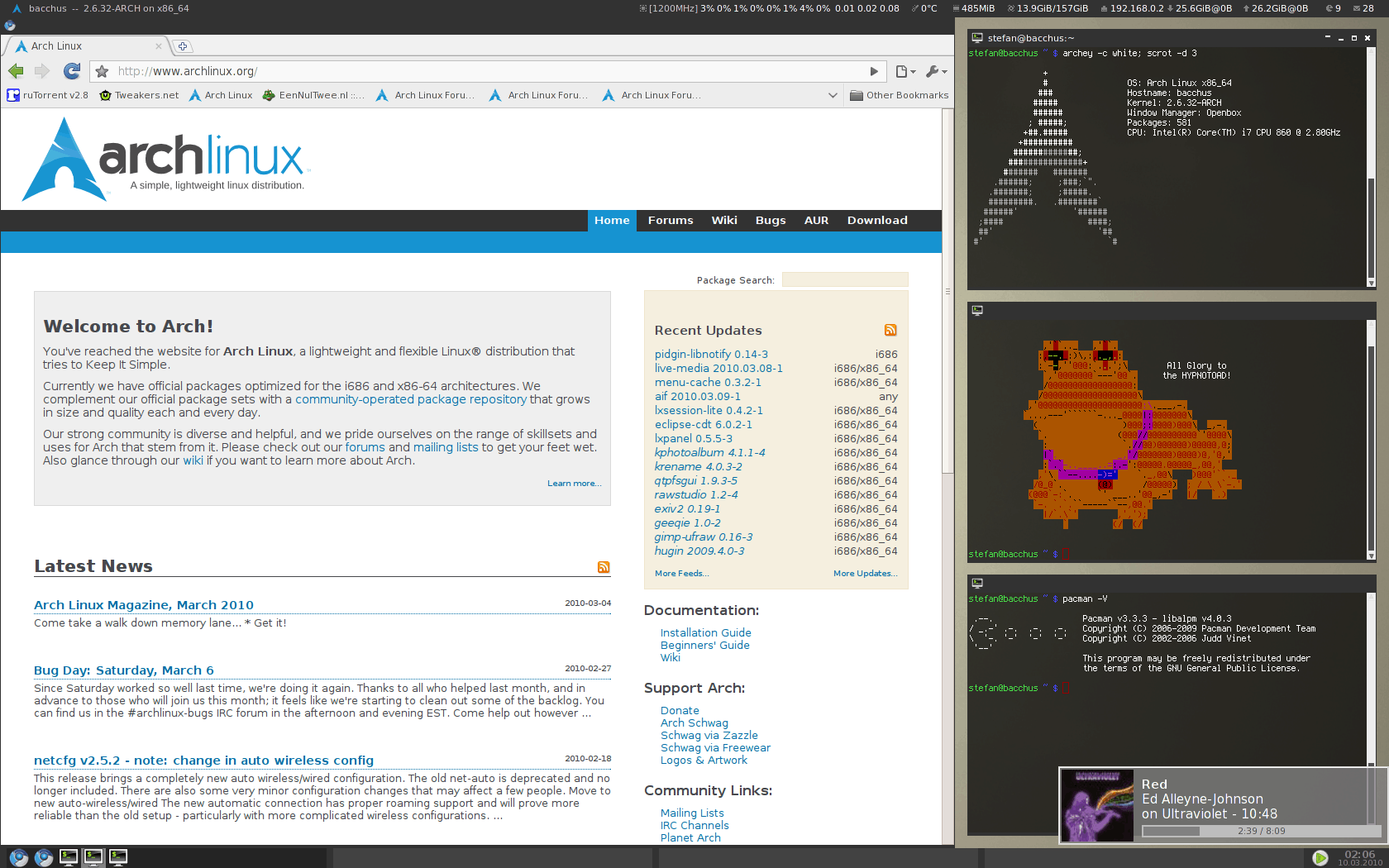Screen dimensions: 1389x868
Task: Click the 'pacman -V' command text
Action: [x=1085, y=599]
